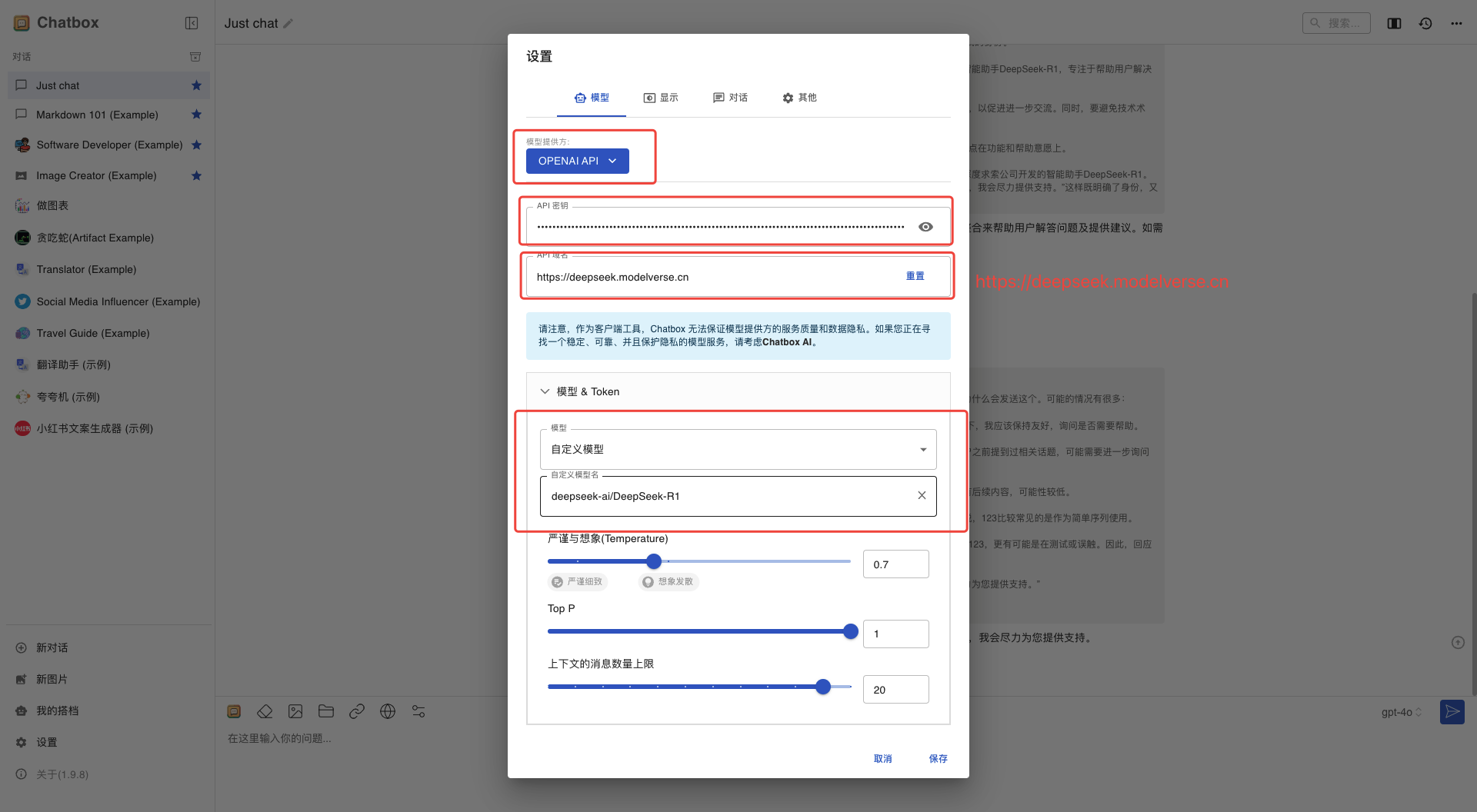Click the context message limit slider handle

823,687
